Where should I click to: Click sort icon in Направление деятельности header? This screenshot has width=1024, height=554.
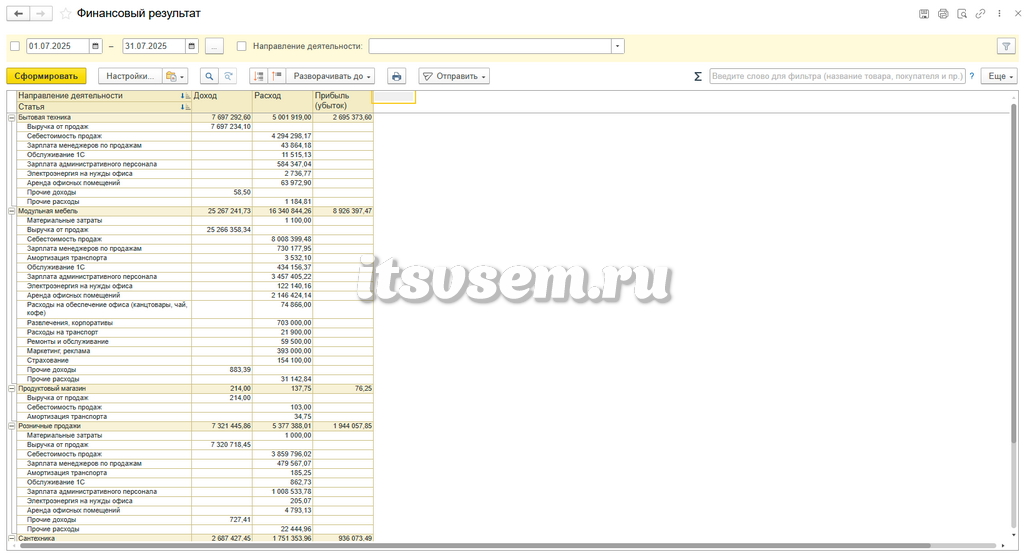pyautogui.click(x=185, y=96)
